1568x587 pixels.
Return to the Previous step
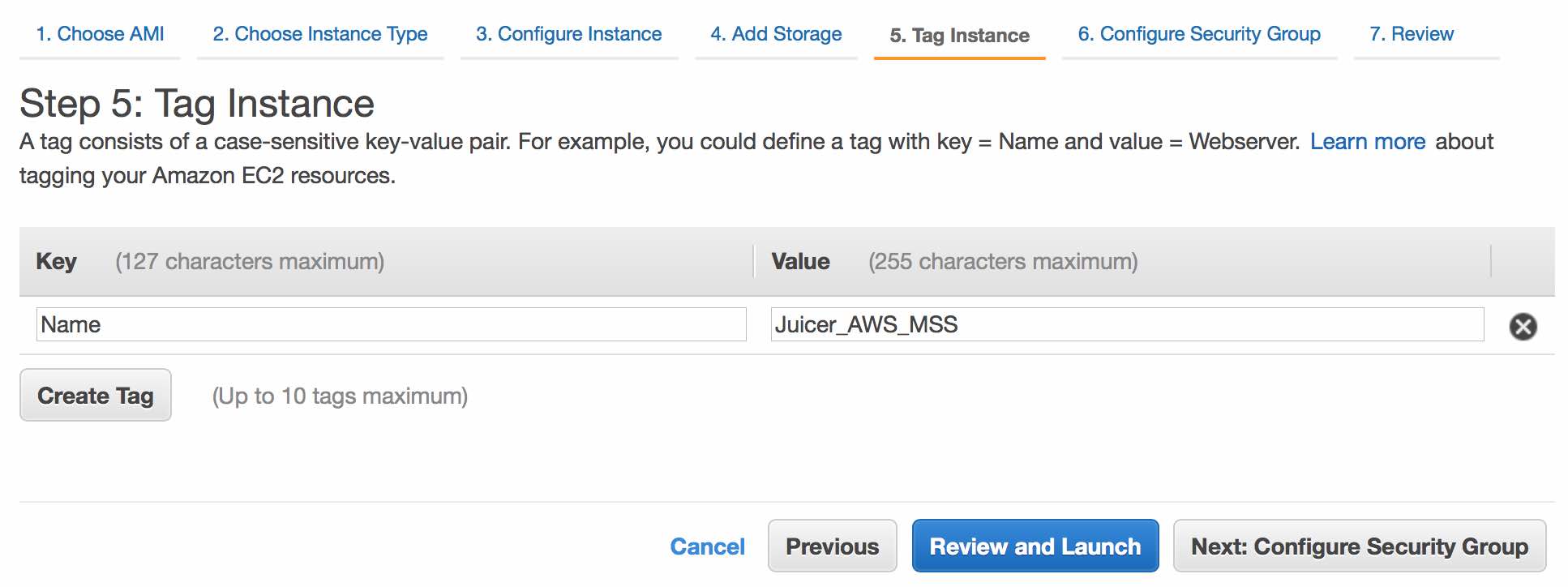coord(833,546)
